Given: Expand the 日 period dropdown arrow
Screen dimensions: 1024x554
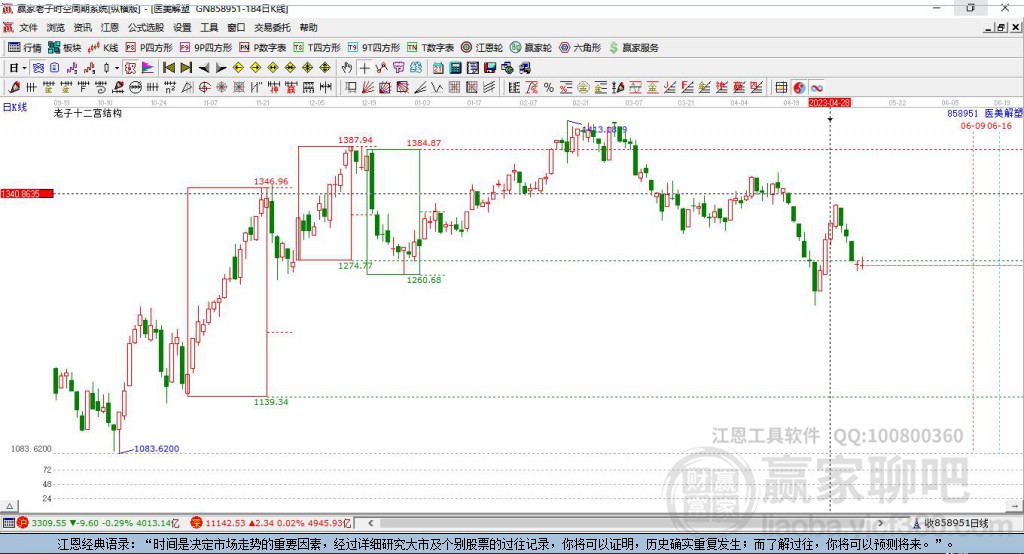Looking at the screenshot, I should (24, 67).
